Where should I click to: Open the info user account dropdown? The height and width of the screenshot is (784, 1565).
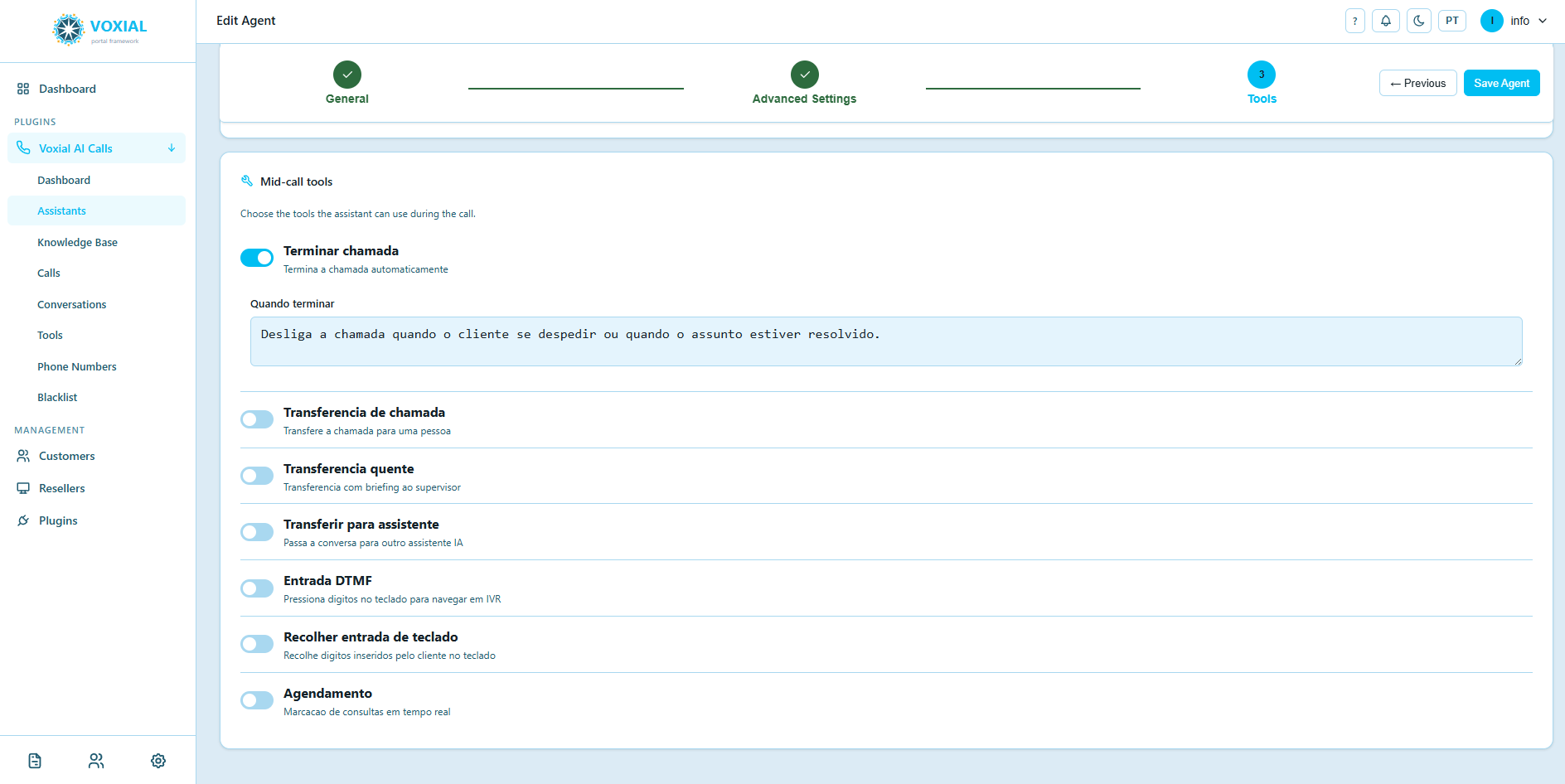pos(1514,21)
